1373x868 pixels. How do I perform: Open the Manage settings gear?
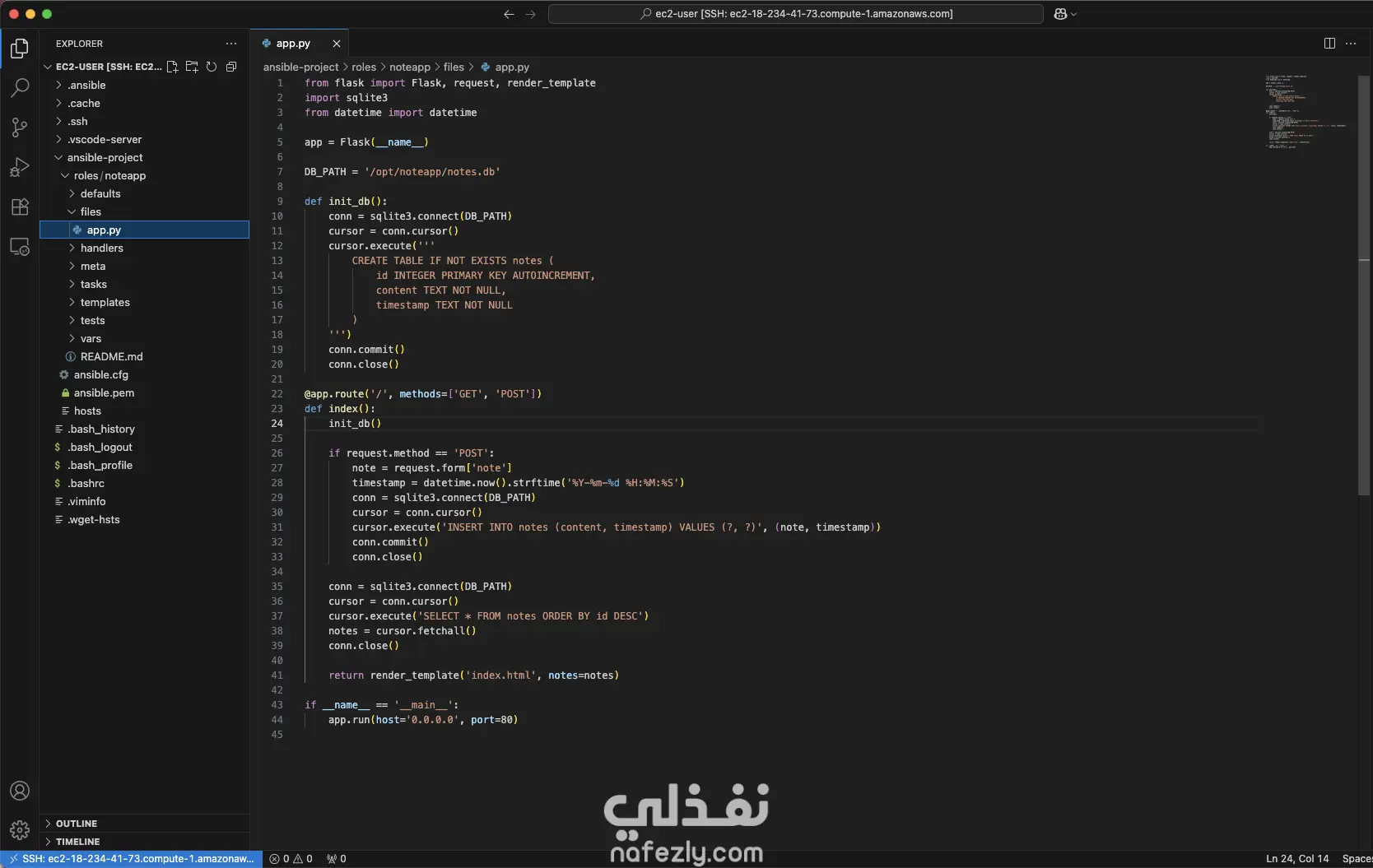click(x=19, y=830)
